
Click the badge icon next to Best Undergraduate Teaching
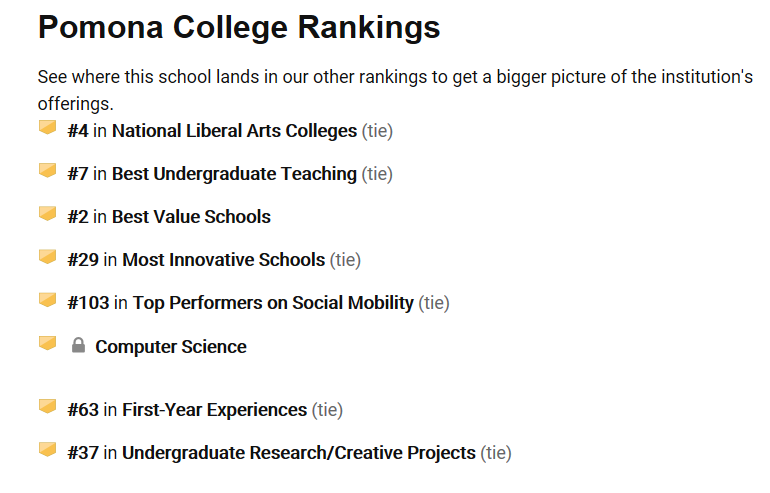click(x=47, y=171)
